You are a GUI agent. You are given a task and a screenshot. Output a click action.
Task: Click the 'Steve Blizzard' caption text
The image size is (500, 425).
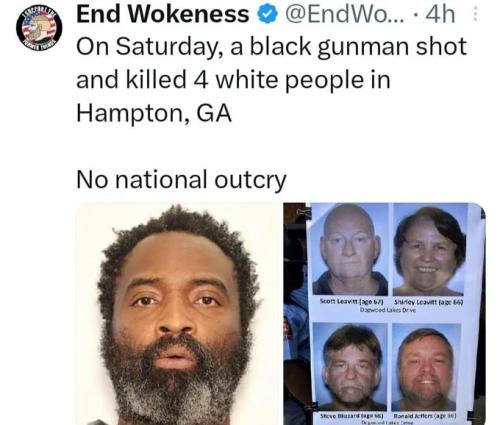[x=341, y=416]
